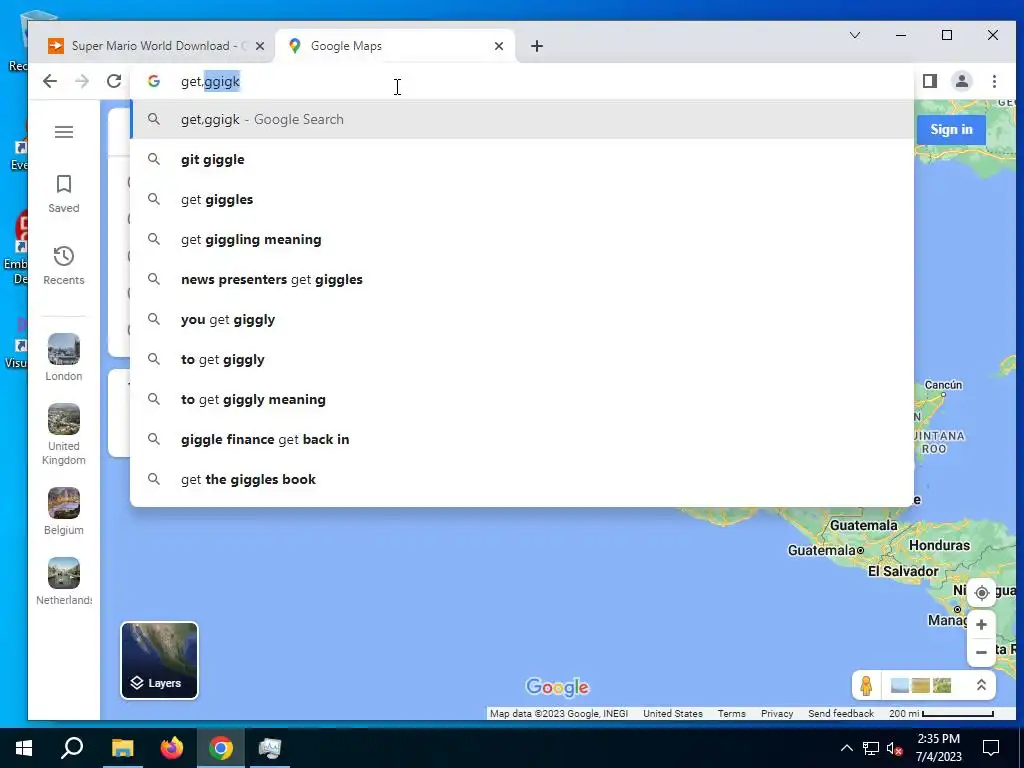Click the Sign in button
This screenshot has width=1024, height=768.
951,129
